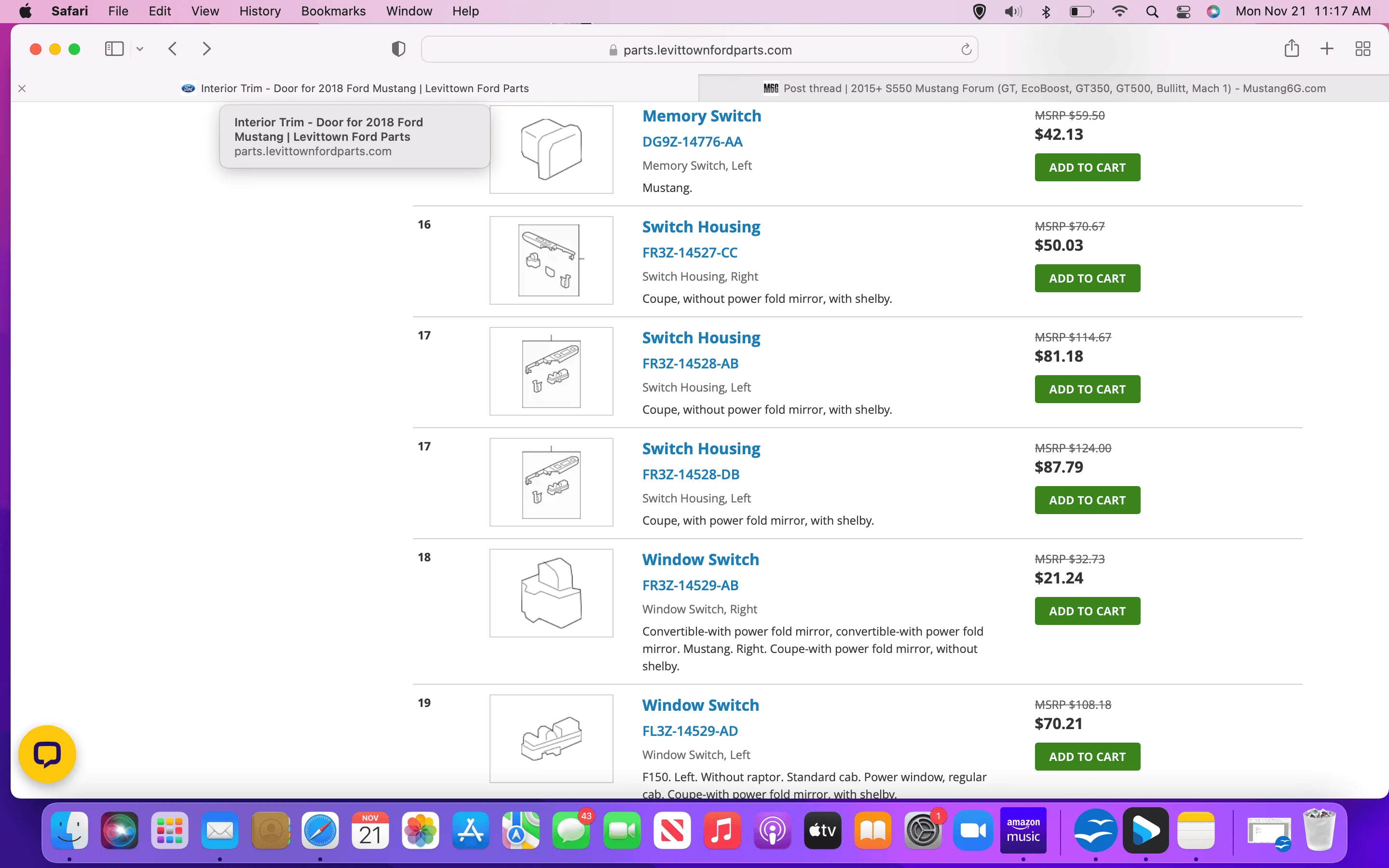Go back to the previous page
This screenshot has height=868, width=1389.
pyautogui.click(x=173, y=49)
